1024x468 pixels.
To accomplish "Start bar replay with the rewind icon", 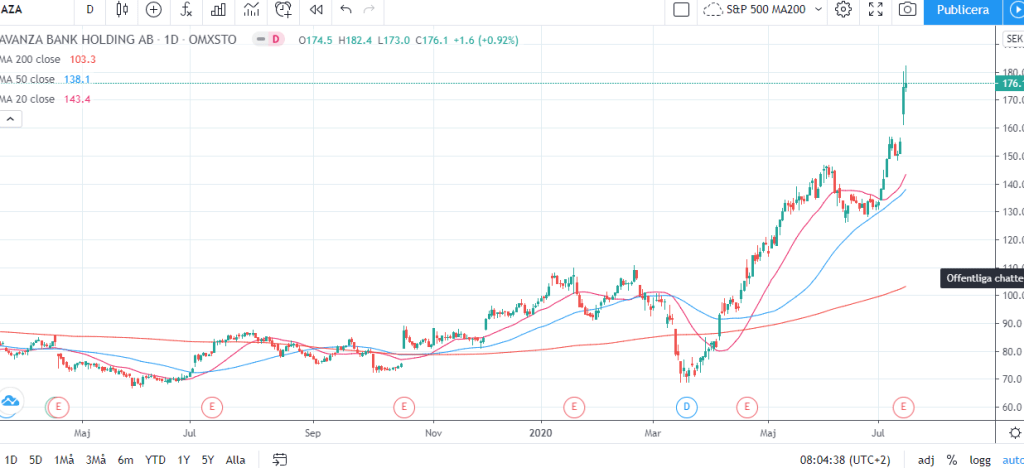I will click(316, 10).
